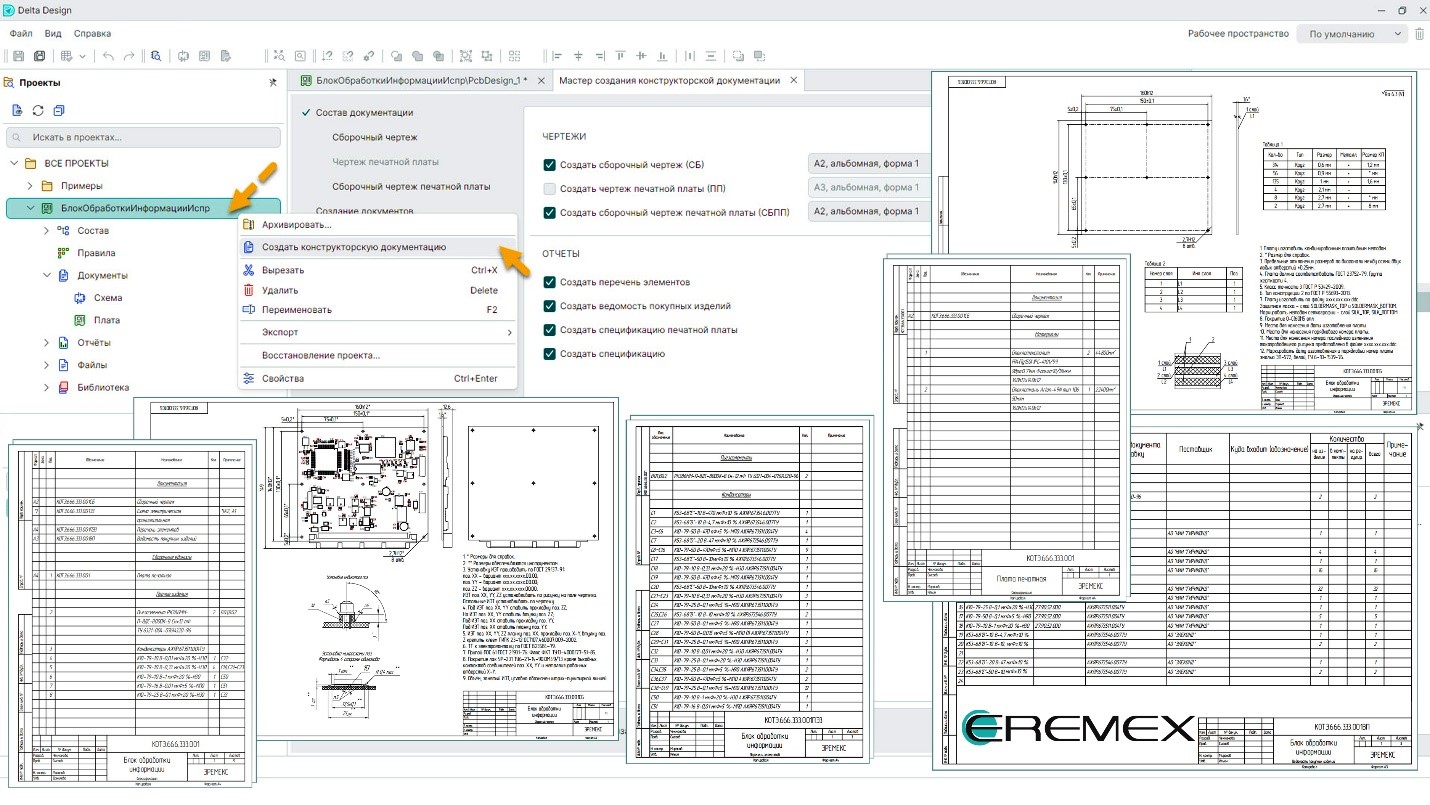Viewport: 1430px width, 805px height.
Task: Pin the Проекты panel with the pin icon
Action: 273,83
